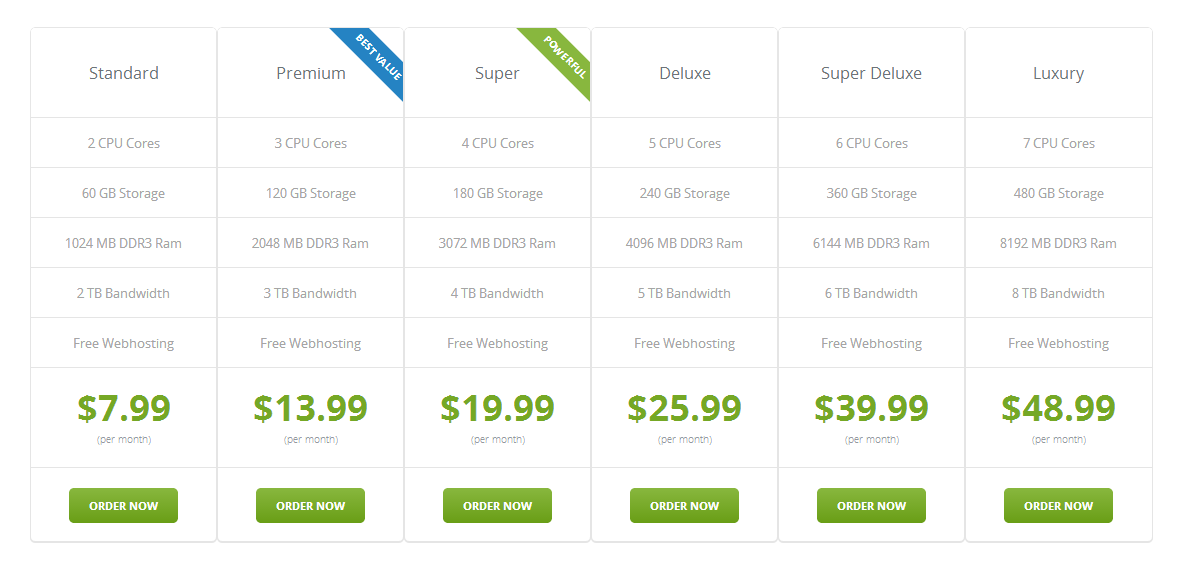Click Order Now under Standard plan
This screenshot has height=563, width=1188.
point(123,505)
